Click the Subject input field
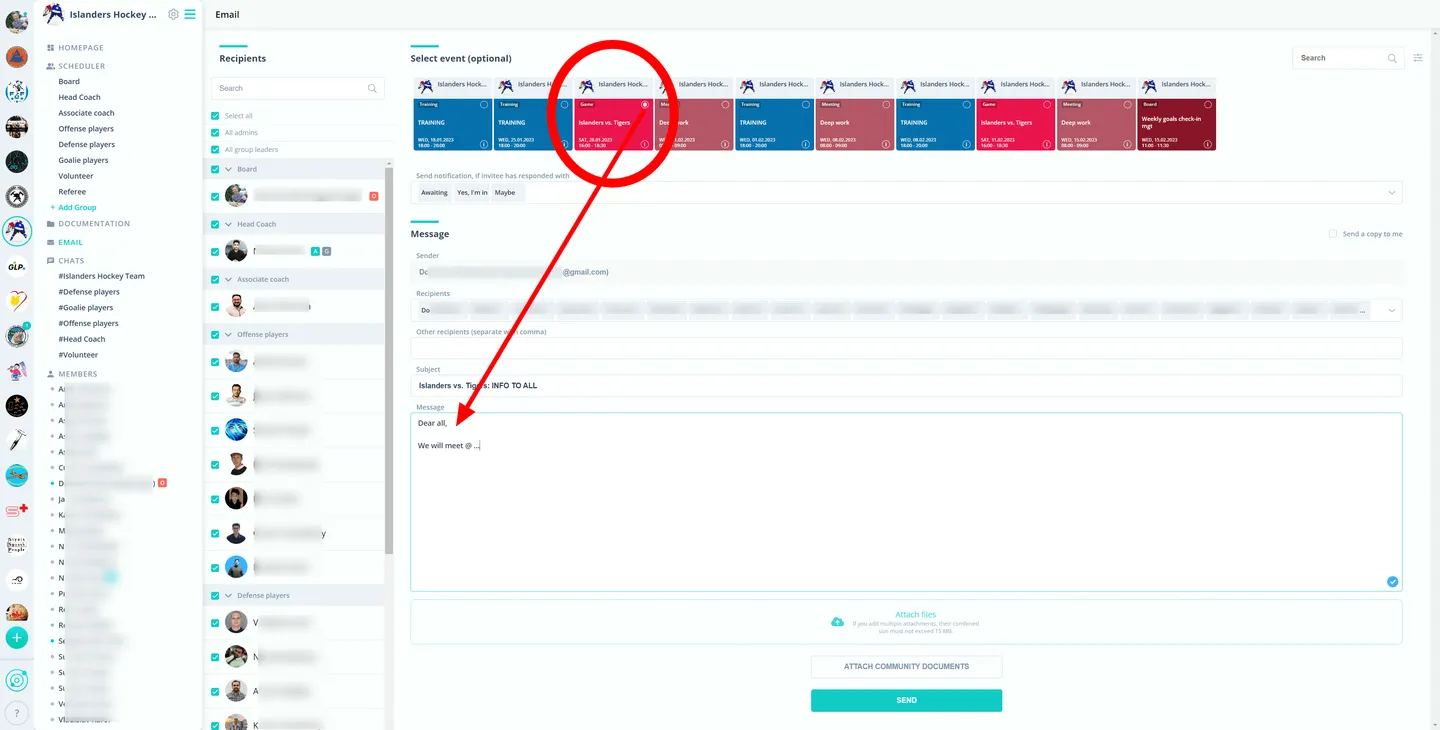 [906, 385]
